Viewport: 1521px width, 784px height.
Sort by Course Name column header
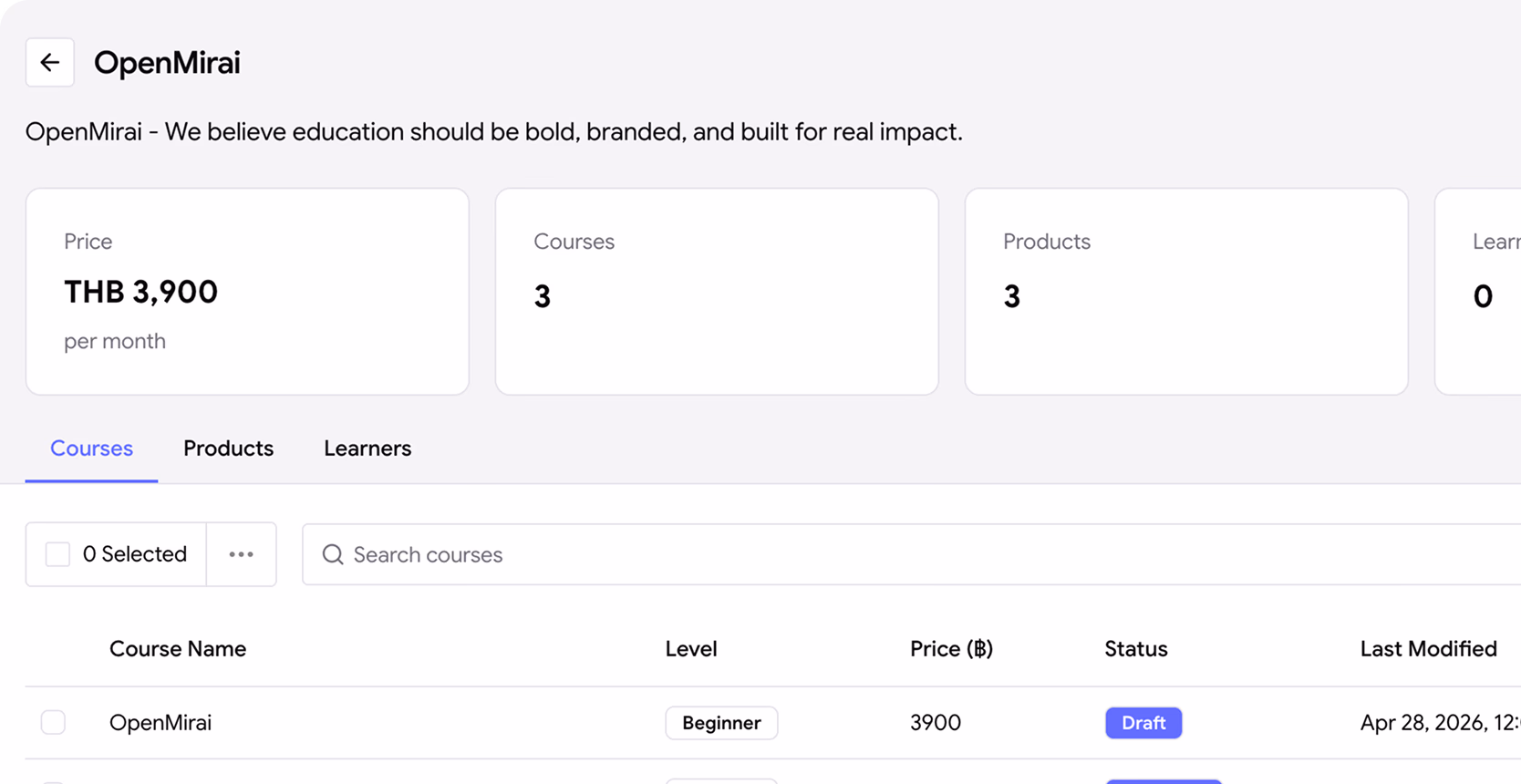click(x=178, y=648)
